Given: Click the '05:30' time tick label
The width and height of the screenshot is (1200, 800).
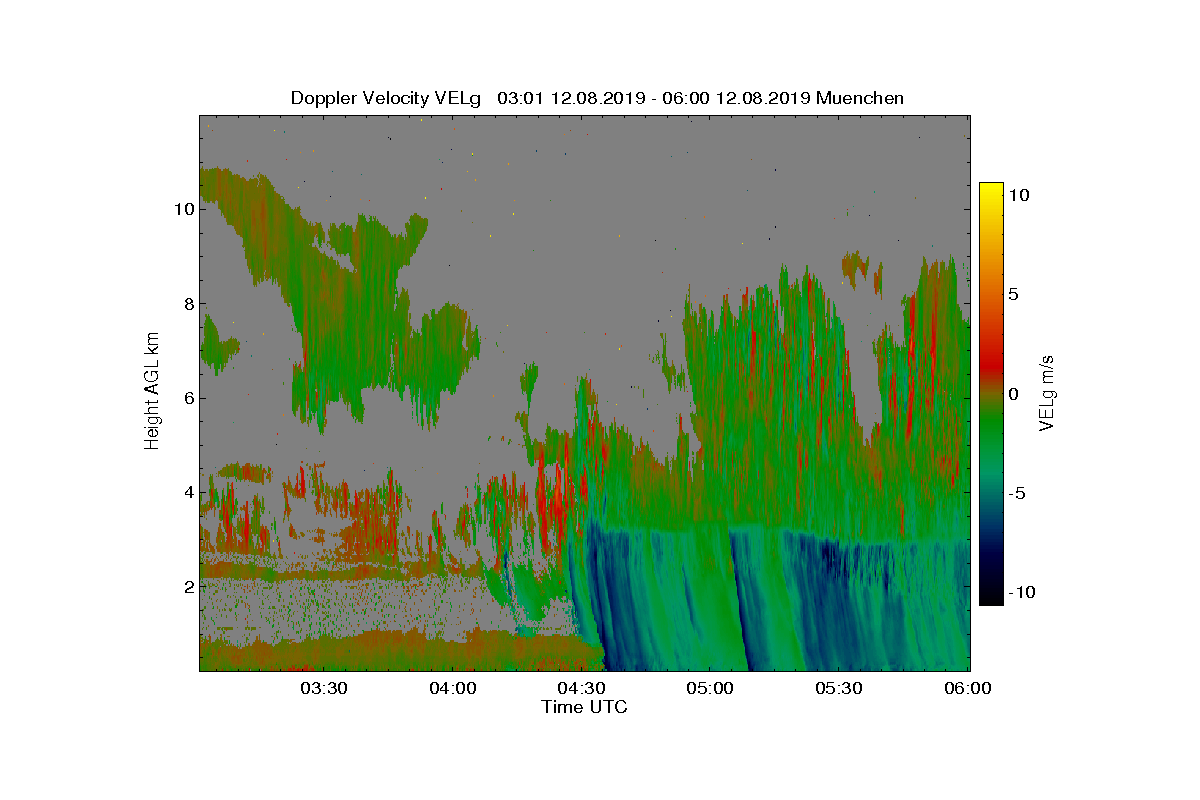Looking at the screenshot, I should coord(839,688).
